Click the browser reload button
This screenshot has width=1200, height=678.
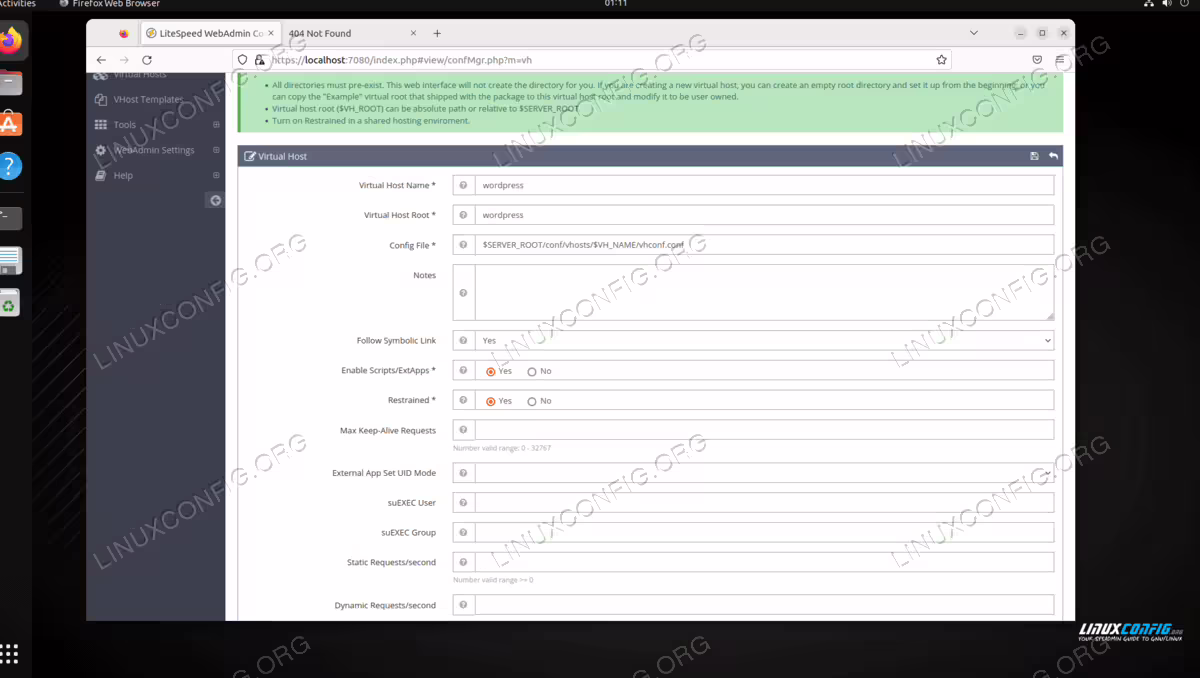tap(147, 60)
